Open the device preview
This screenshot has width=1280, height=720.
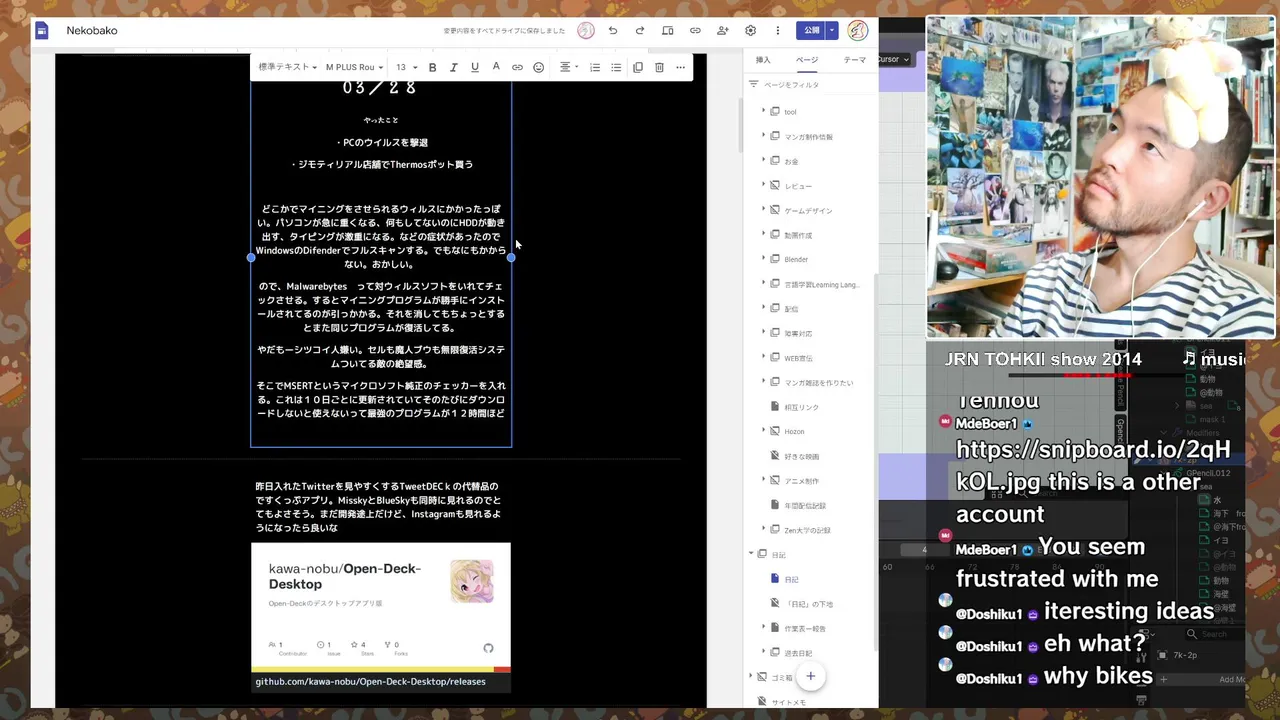pos(668,30)
